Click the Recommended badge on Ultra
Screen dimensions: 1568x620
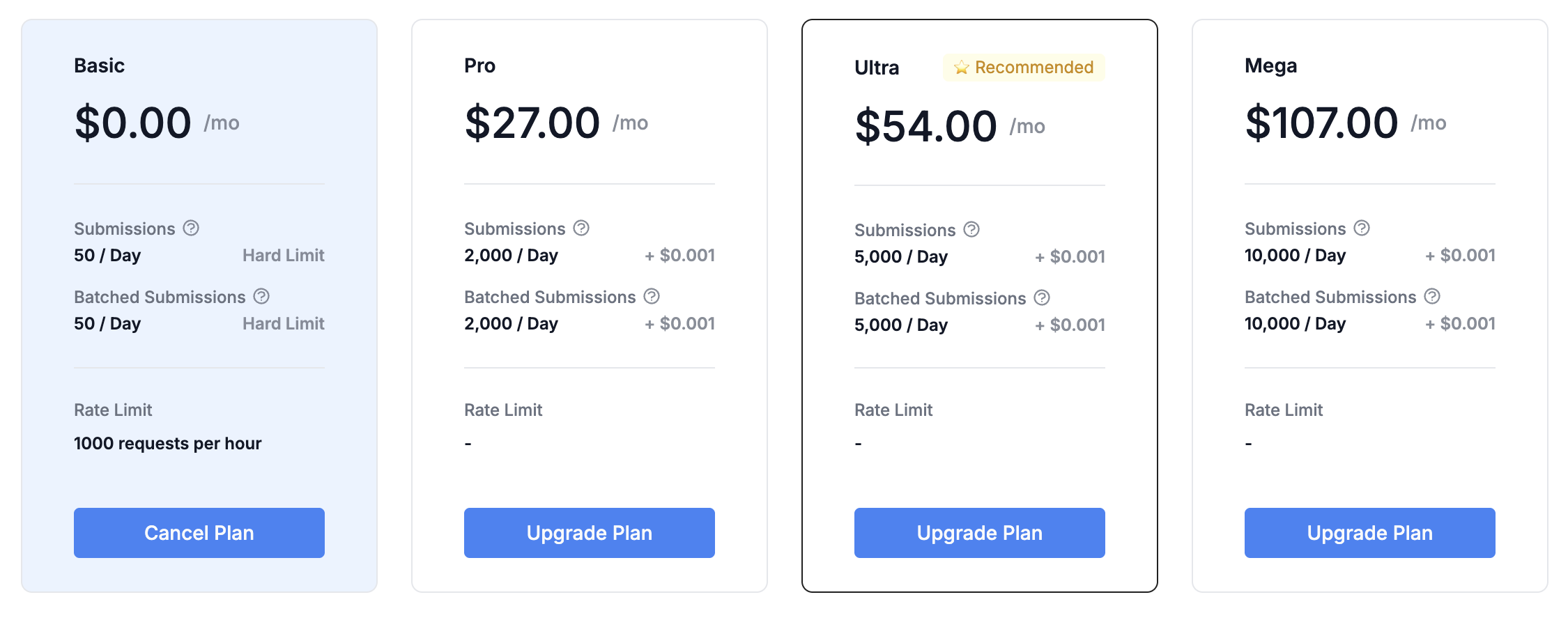tap(1024, 68)
